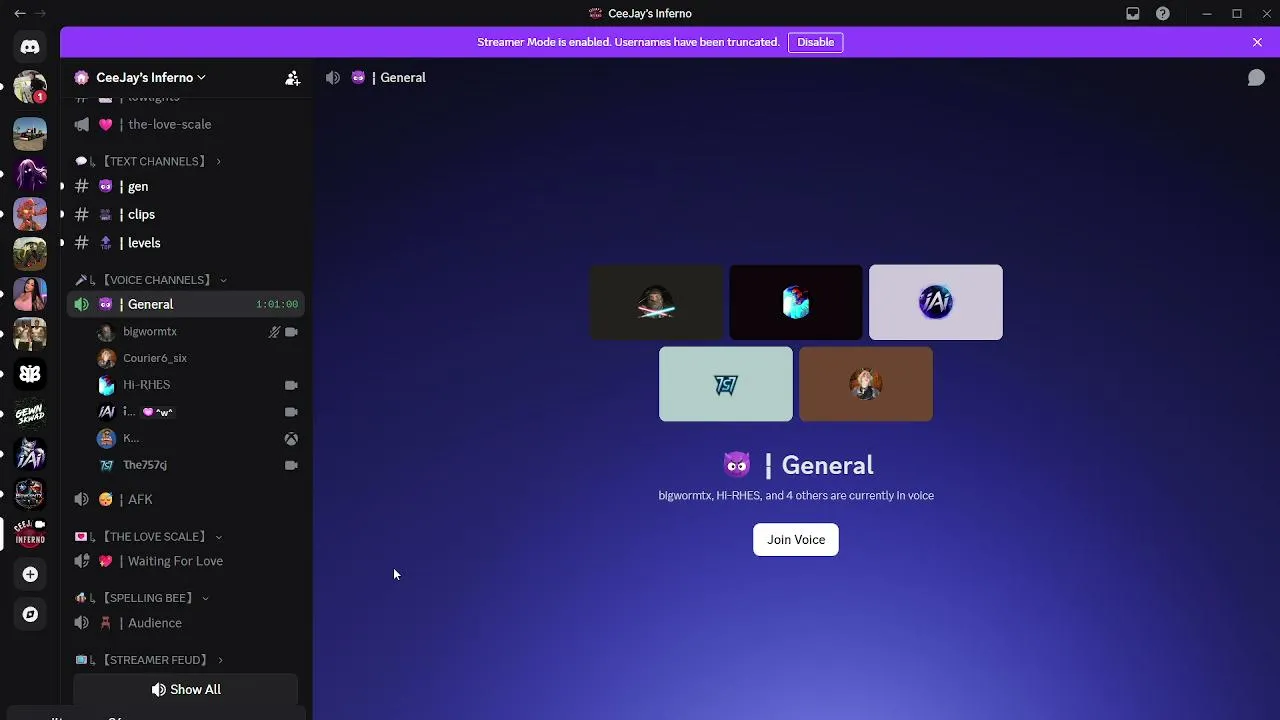Screen dimensions: 1280x720
Task: Open the-love-scale announcement channel
Action: pos(185,125)
